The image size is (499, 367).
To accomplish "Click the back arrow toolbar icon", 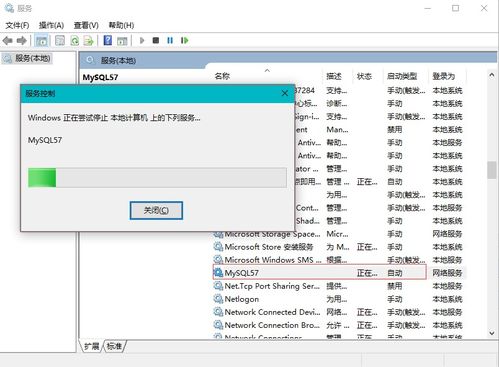I will 7,41.
